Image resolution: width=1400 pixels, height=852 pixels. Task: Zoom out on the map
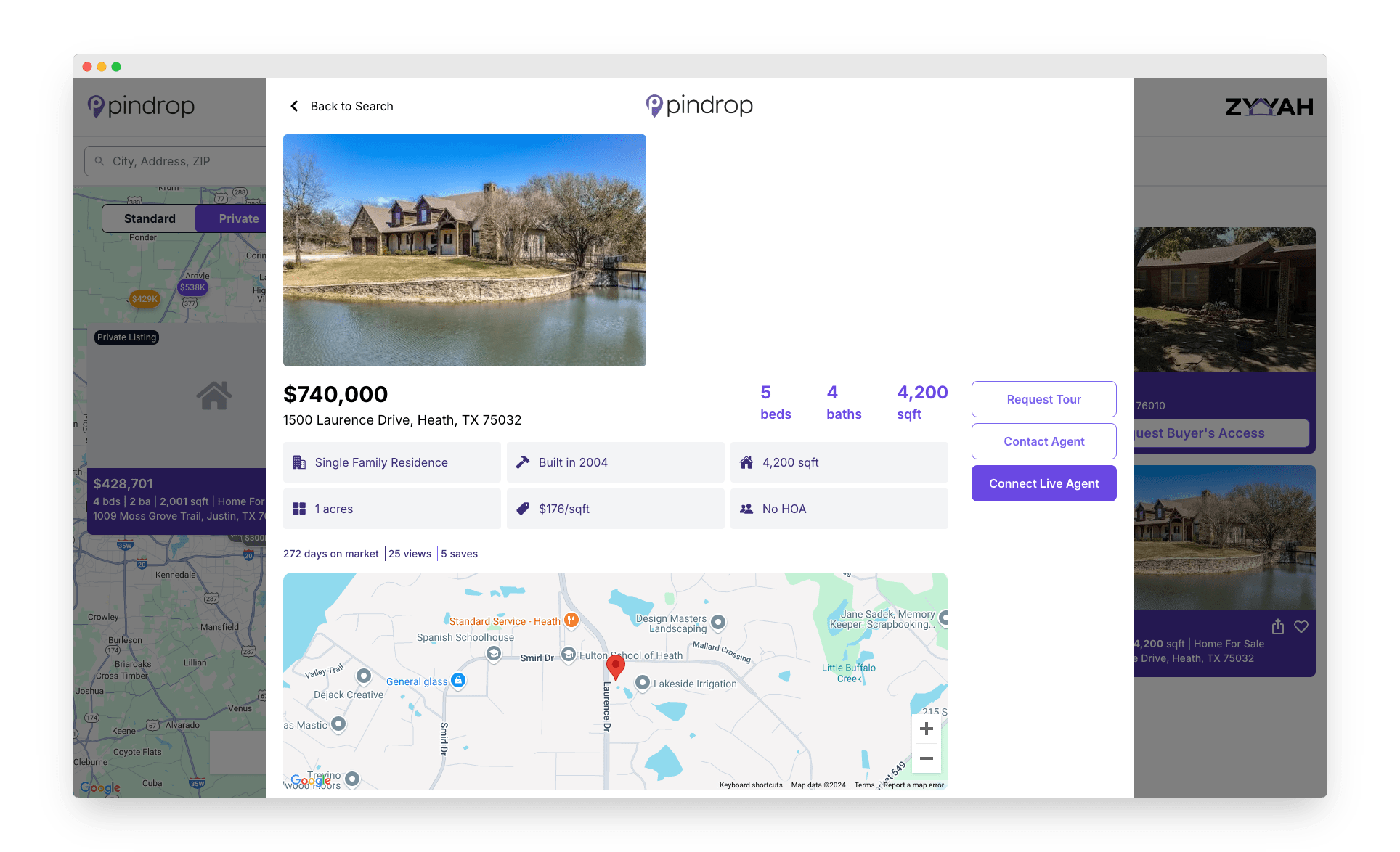pyautogui.click(x=926, y=758)
